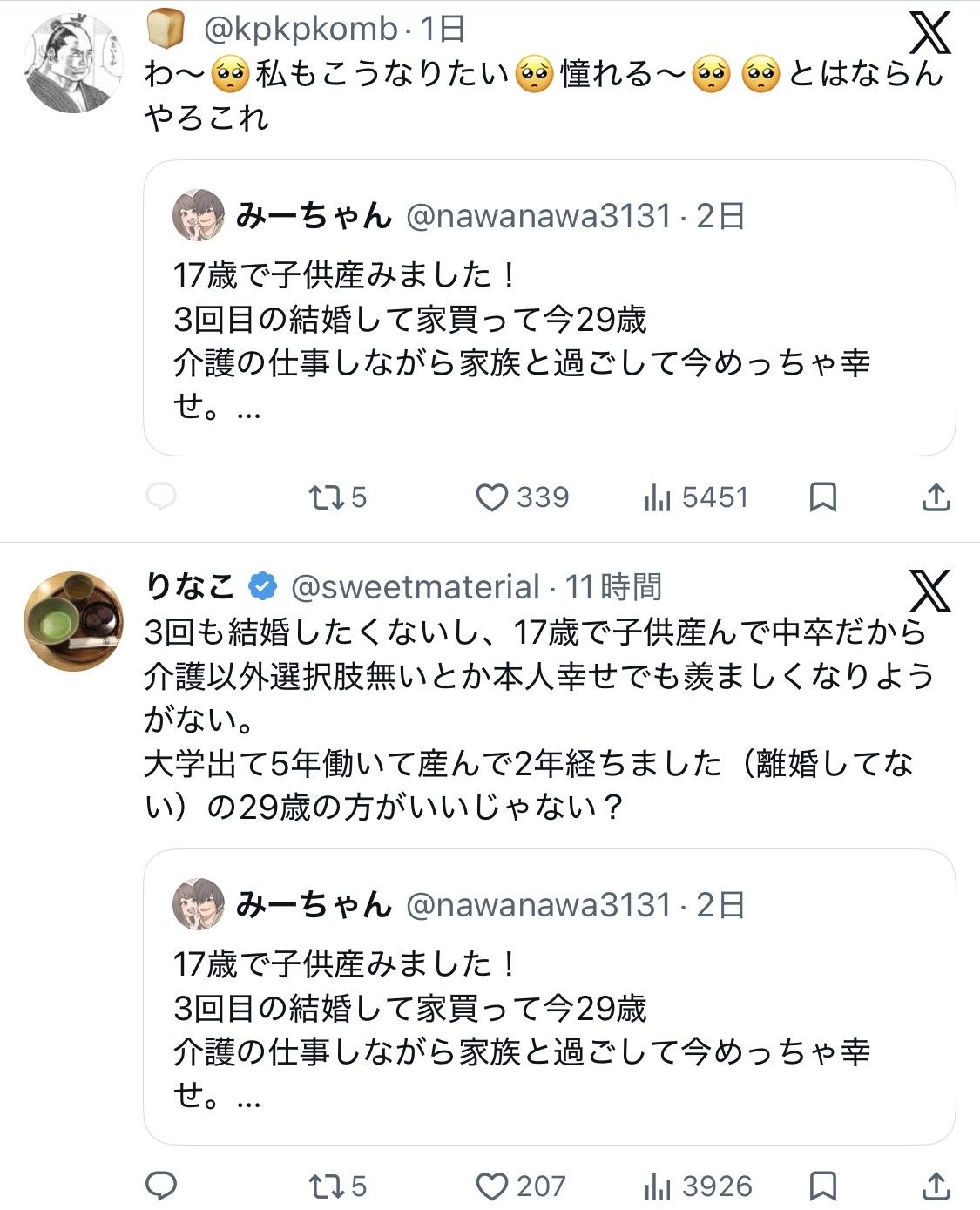Open the @kpkpkomb profile handle
This screenshot has width=980, height=1210.
(301, 30)
